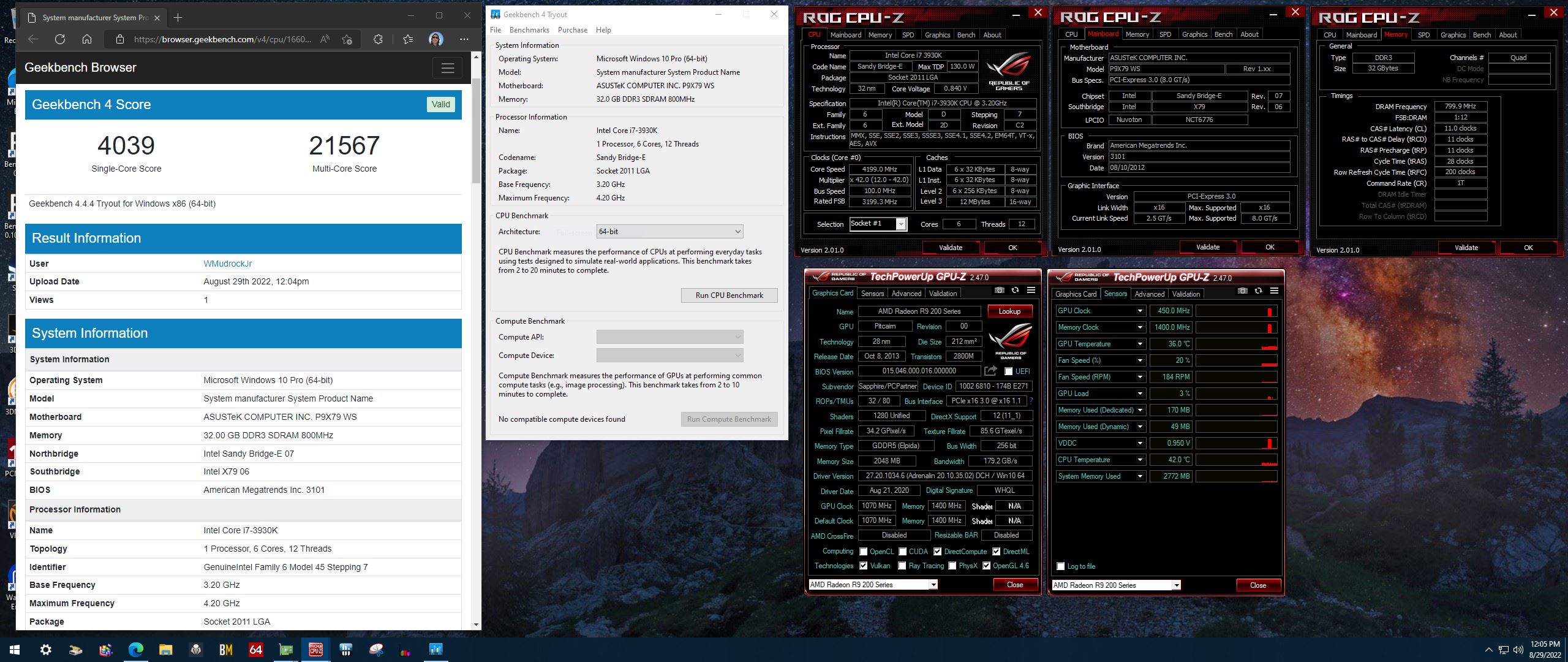The height and width of the screenshot is (662, 1568).
Task: Click BIOS version share/export icon in GPU-Z
Action: [x=990, y=371]
